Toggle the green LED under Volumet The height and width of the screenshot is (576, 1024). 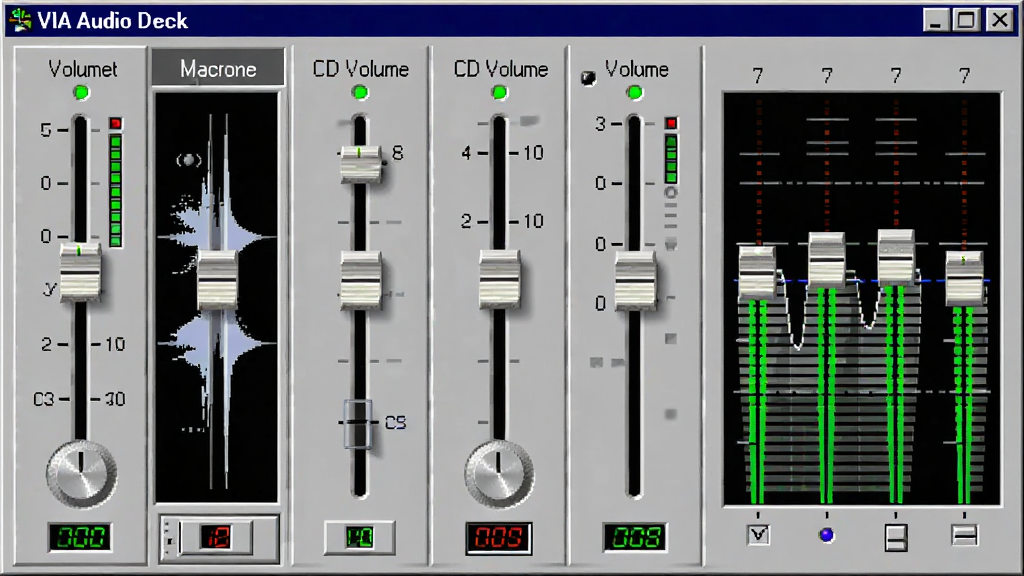point(81,93)
